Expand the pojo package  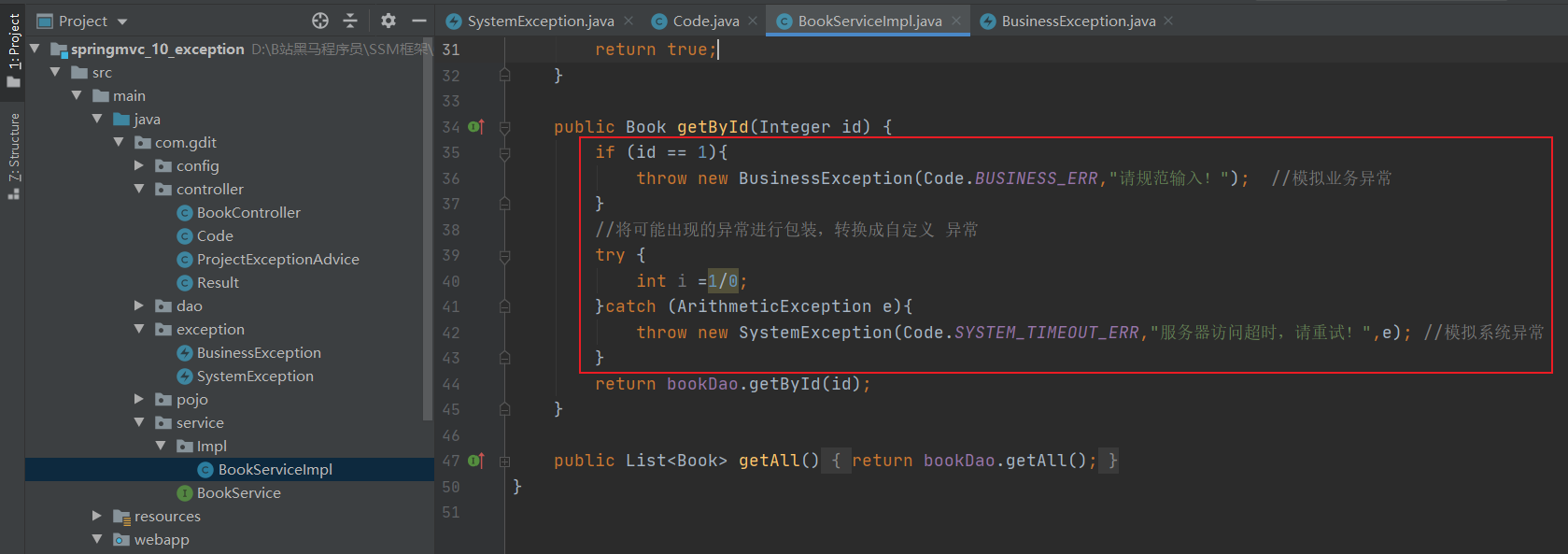tap(139, 399)
